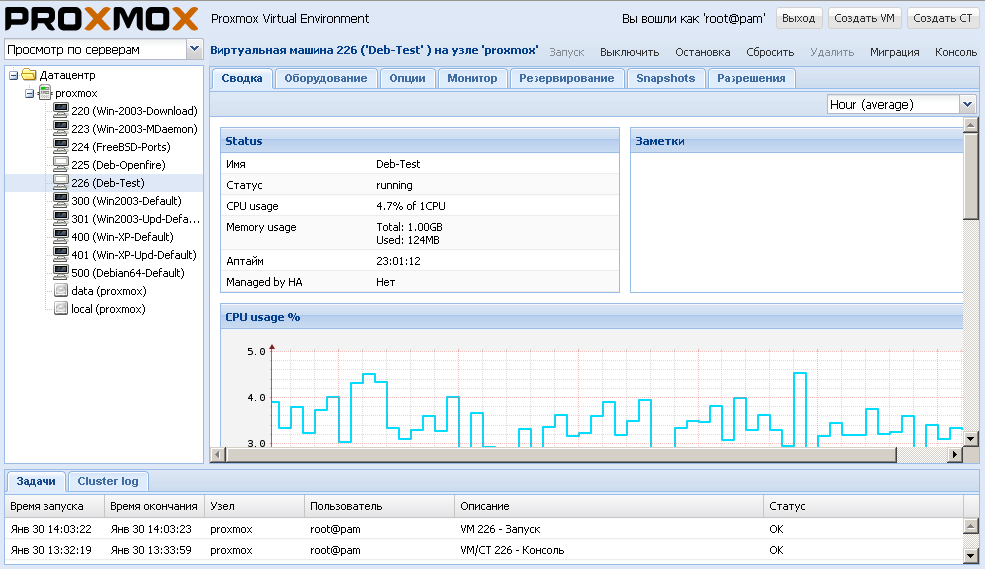Open the Монитор tab

[x=472, y=79]
